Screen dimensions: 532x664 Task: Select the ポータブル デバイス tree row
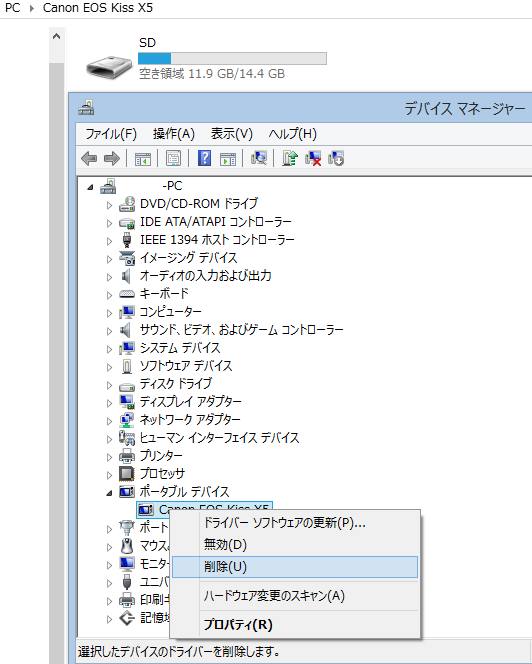184,492
